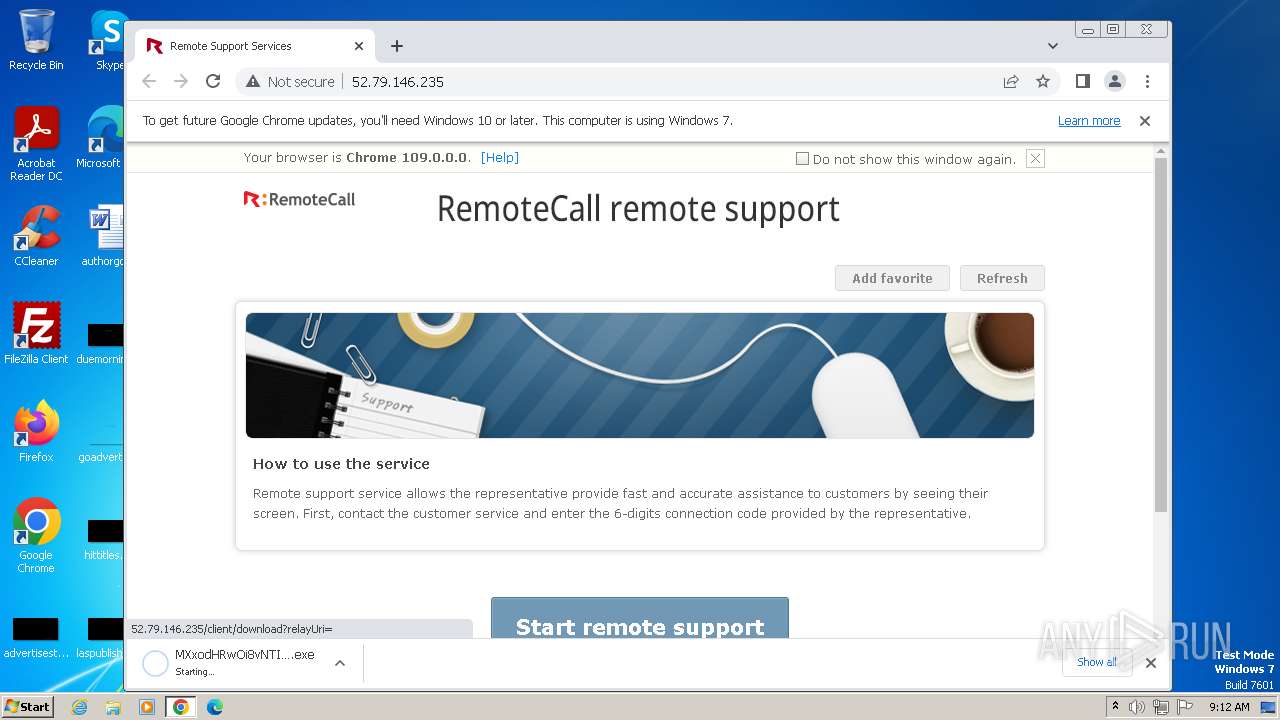Open the Not secure site info warning
This screenshot has height=720, width=1280.
tap(290, 82)
